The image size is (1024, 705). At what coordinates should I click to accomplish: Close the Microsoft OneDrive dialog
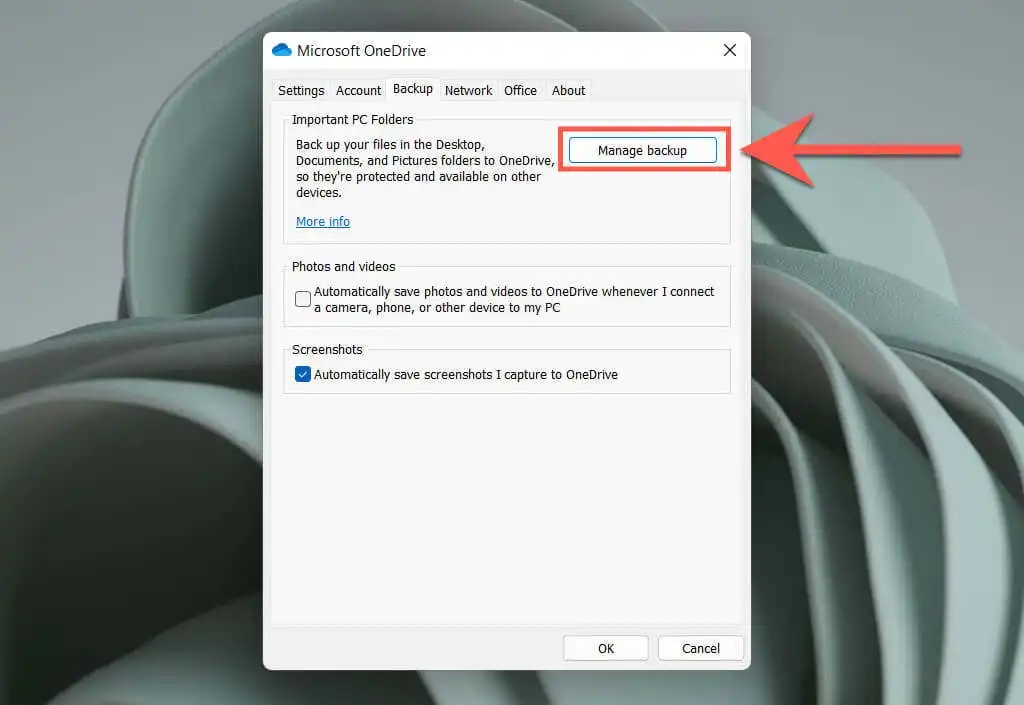click(729, 50)
